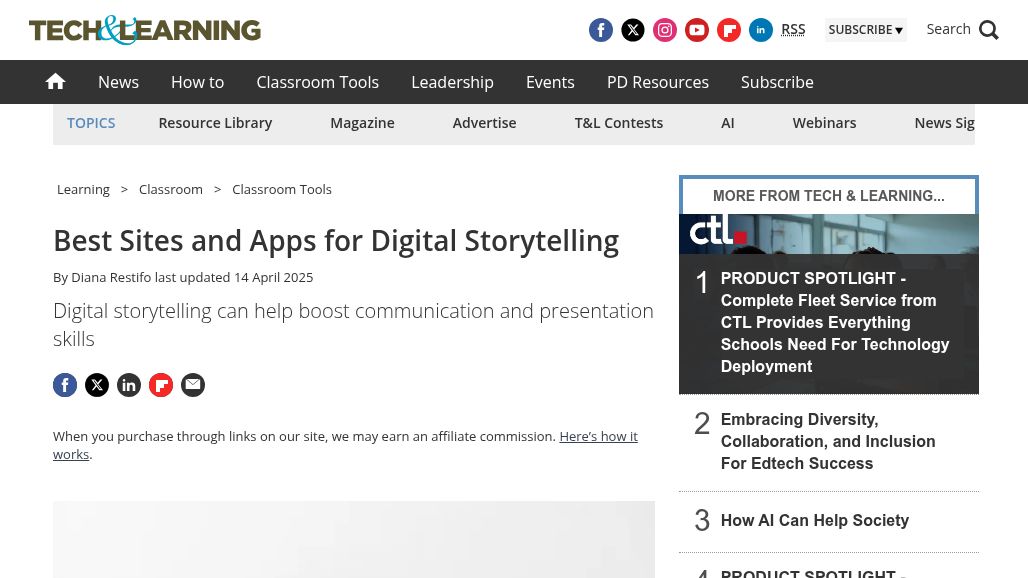The height and width of the screenshot is (578, 1028).
Task: Open the YouTube icon in header
Action: click(697, 30)
